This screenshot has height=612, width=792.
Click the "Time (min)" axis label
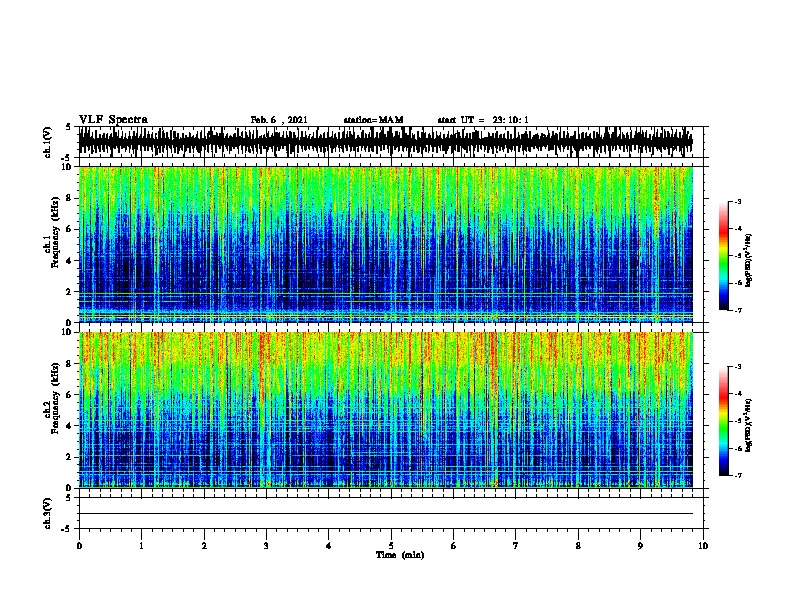coord(400,555)
